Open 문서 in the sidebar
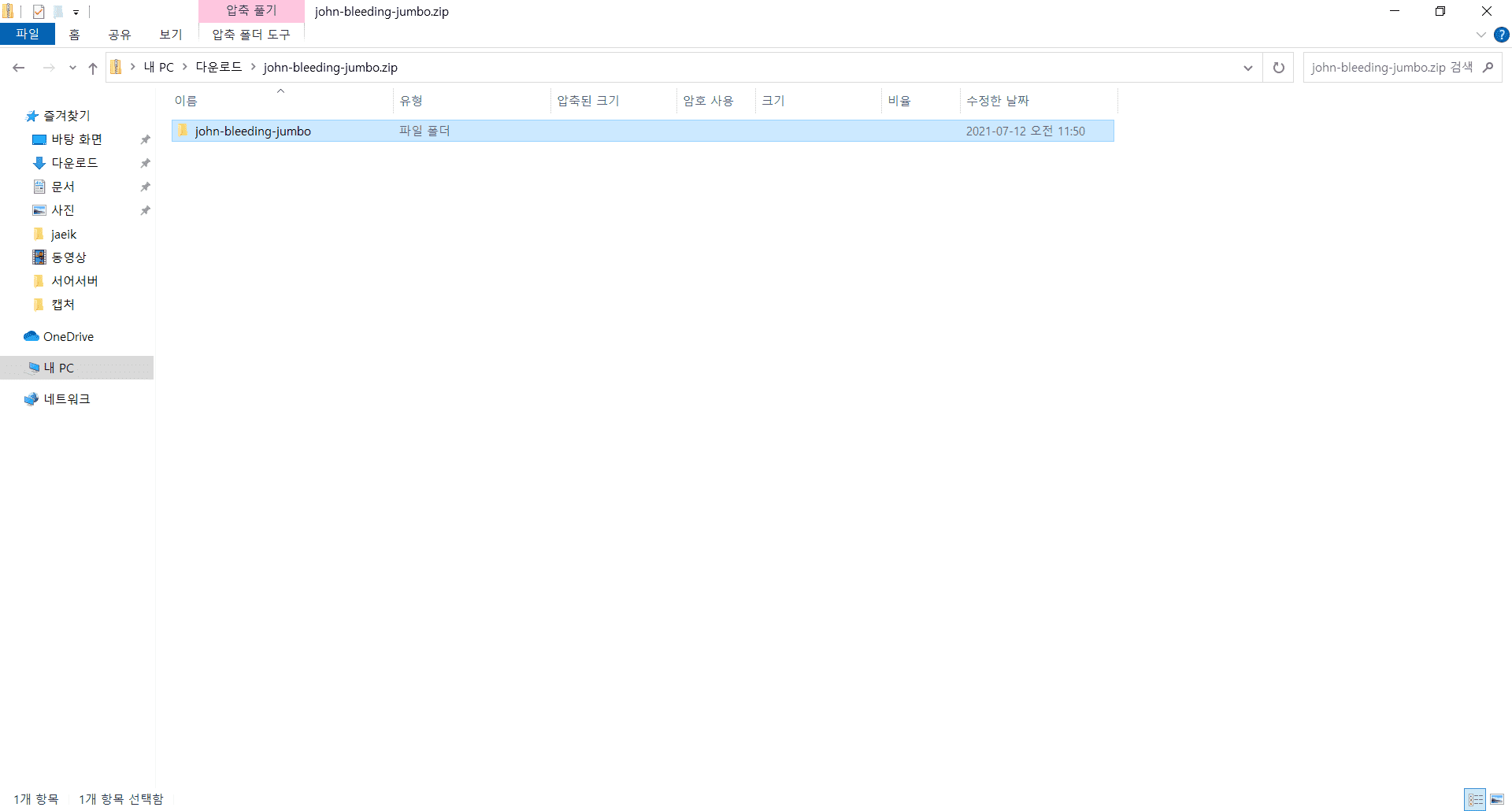 click(x=63, y=187)
